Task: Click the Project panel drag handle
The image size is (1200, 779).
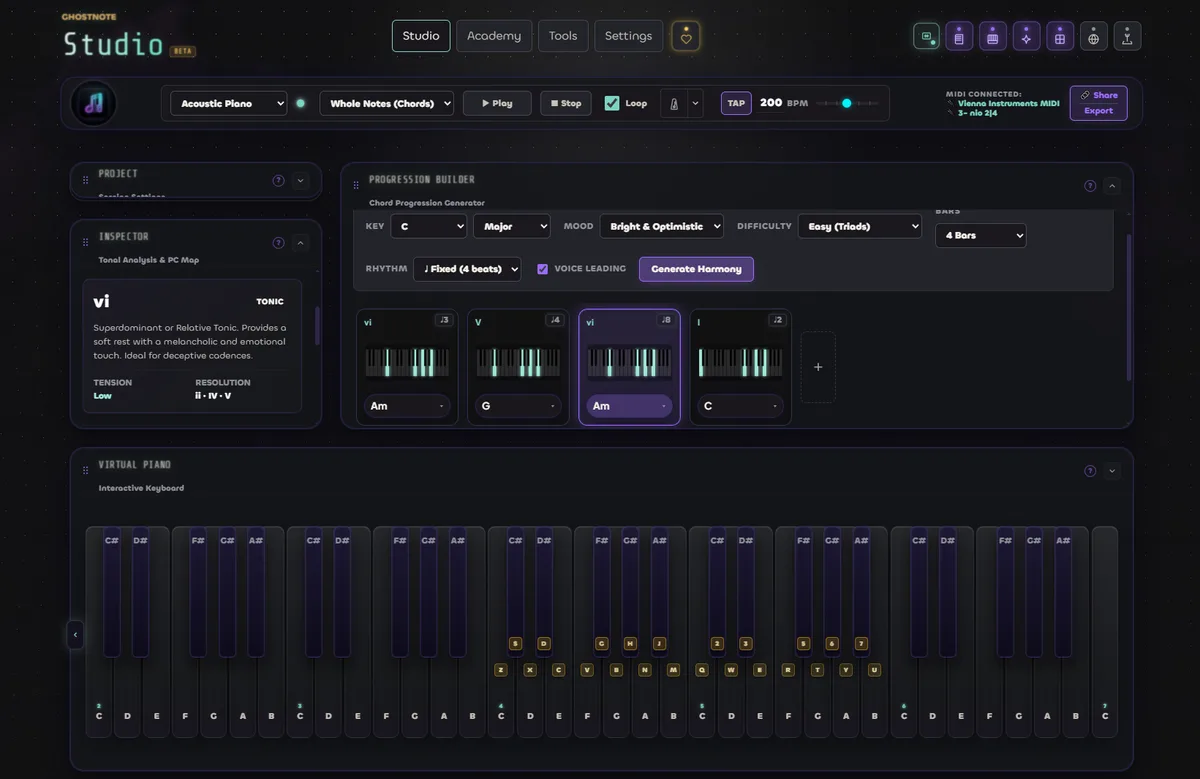Action: coord(86,180)
